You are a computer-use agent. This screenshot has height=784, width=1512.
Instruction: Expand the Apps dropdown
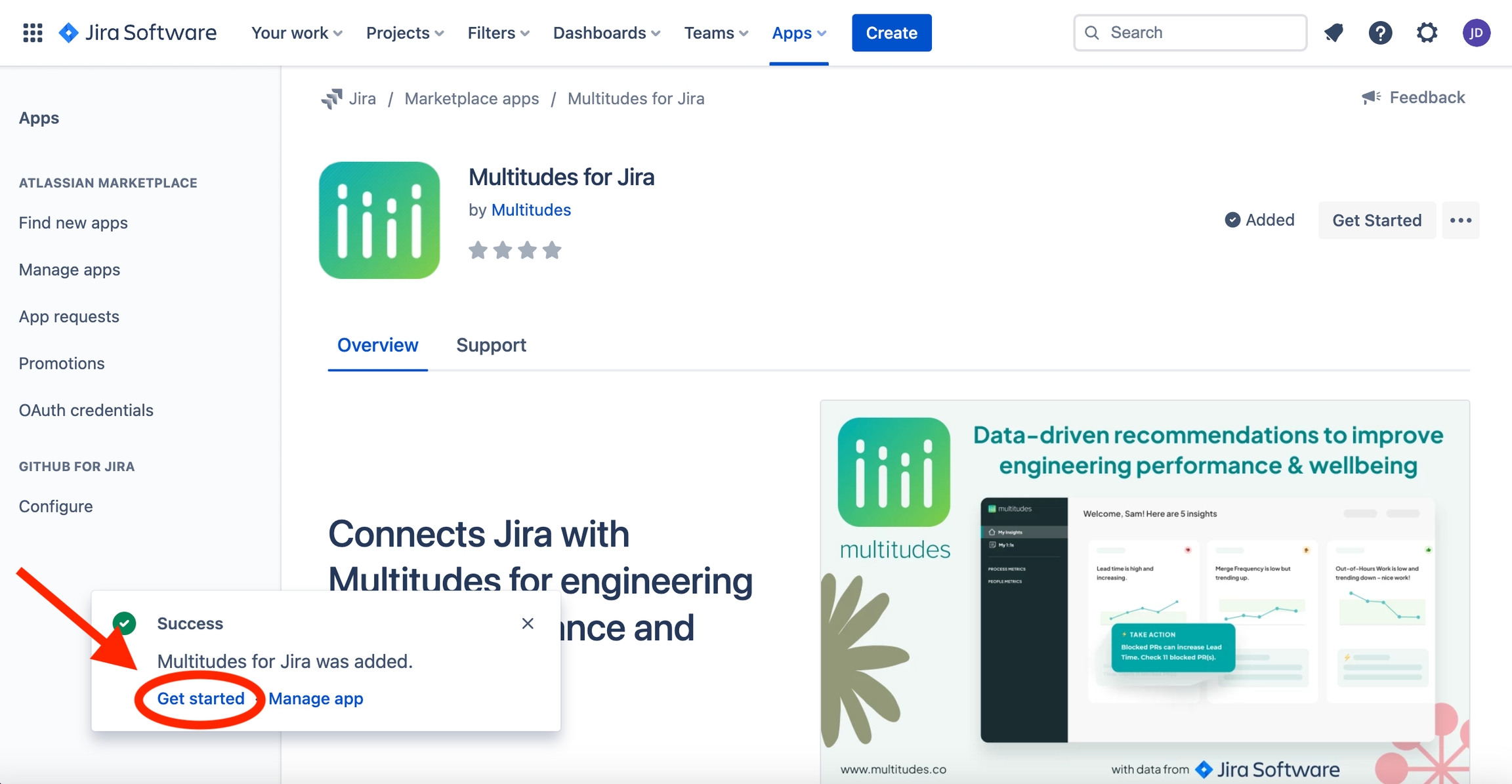(x=799, y=32)
